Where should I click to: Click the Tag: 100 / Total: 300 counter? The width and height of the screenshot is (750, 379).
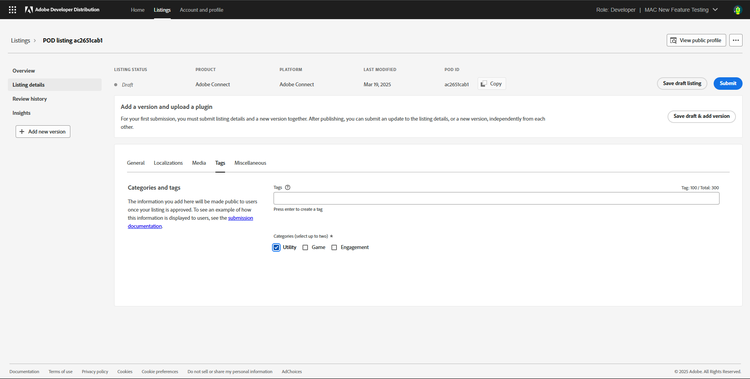click(700, 188)
